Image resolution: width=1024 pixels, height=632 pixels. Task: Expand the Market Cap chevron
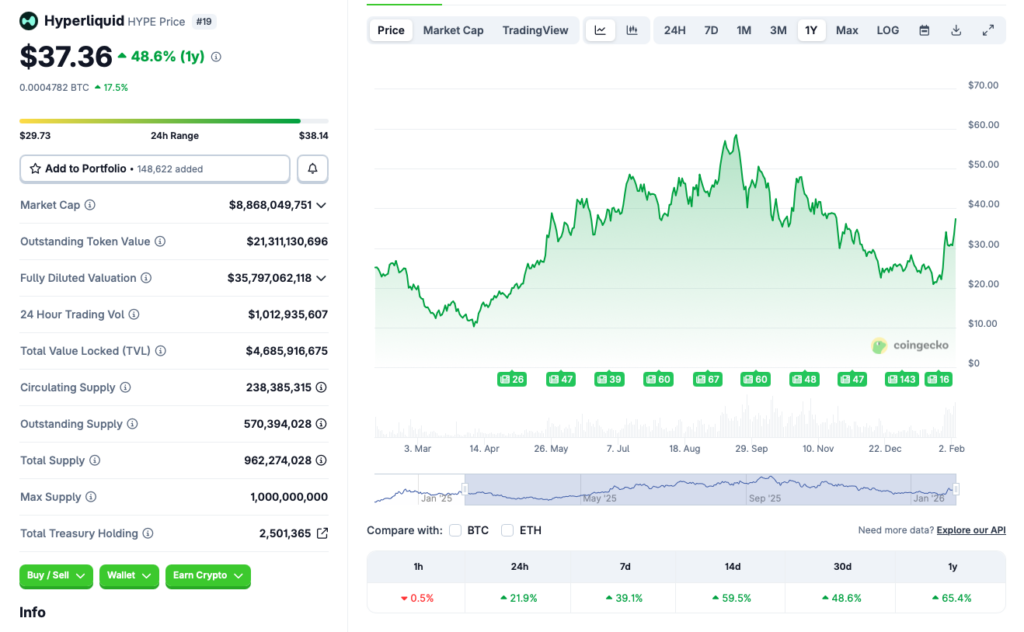(321, 205)
